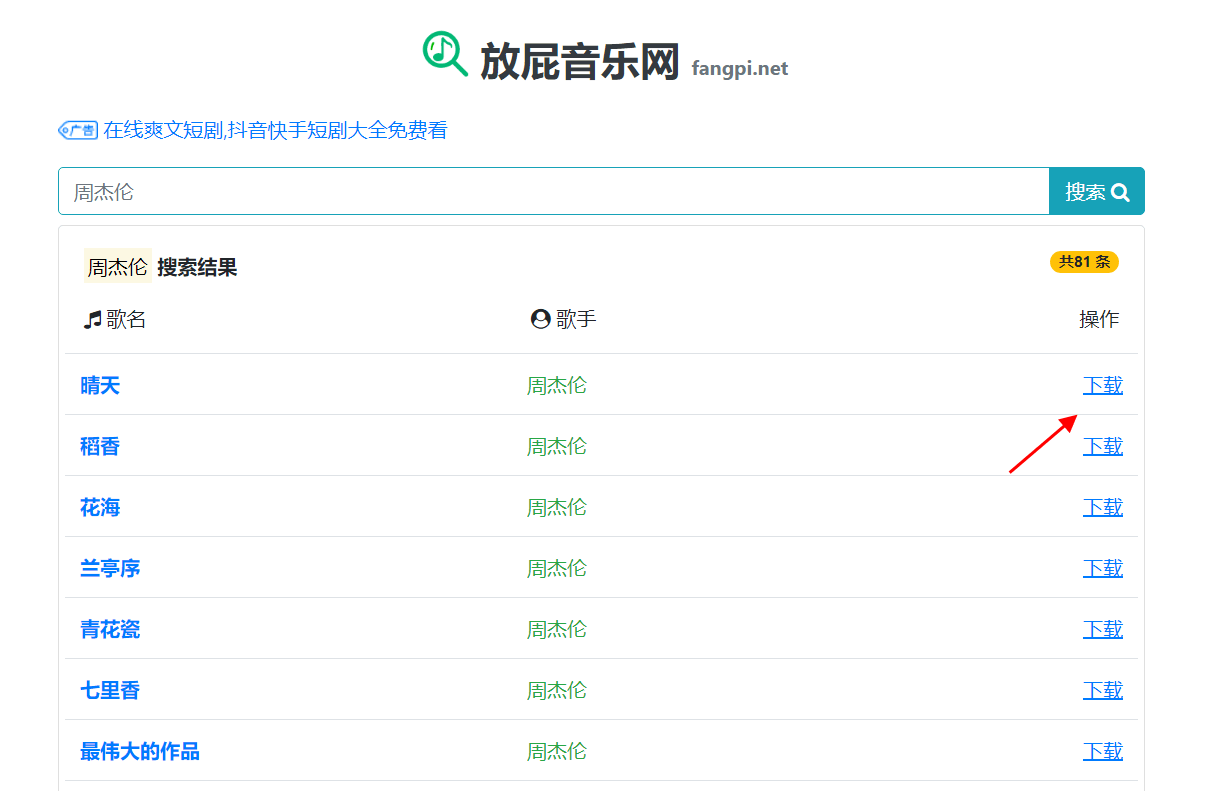Open the song 稻香
1208x791 pixels.
(100, 446)
